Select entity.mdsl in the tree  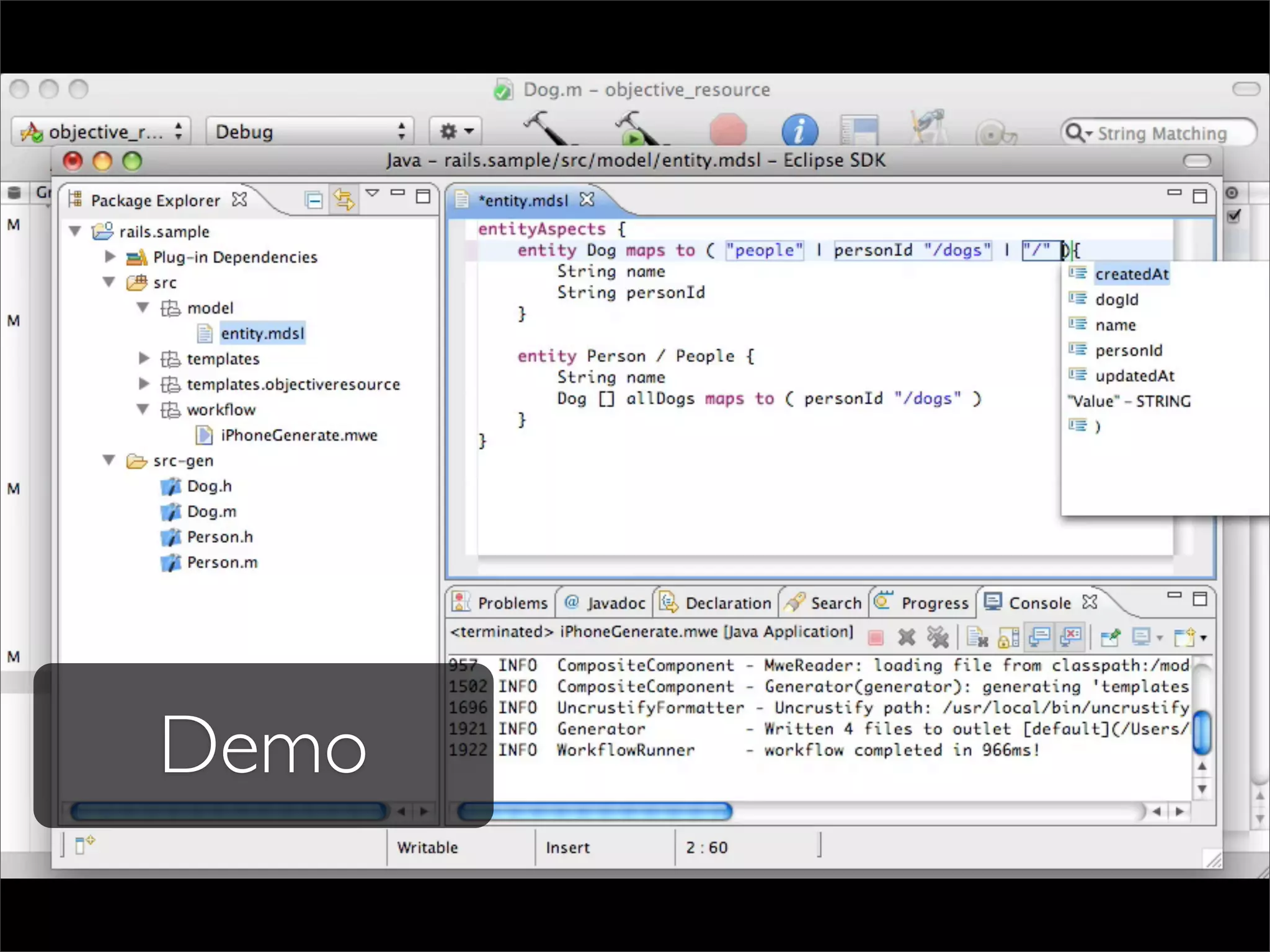(262, 333)
